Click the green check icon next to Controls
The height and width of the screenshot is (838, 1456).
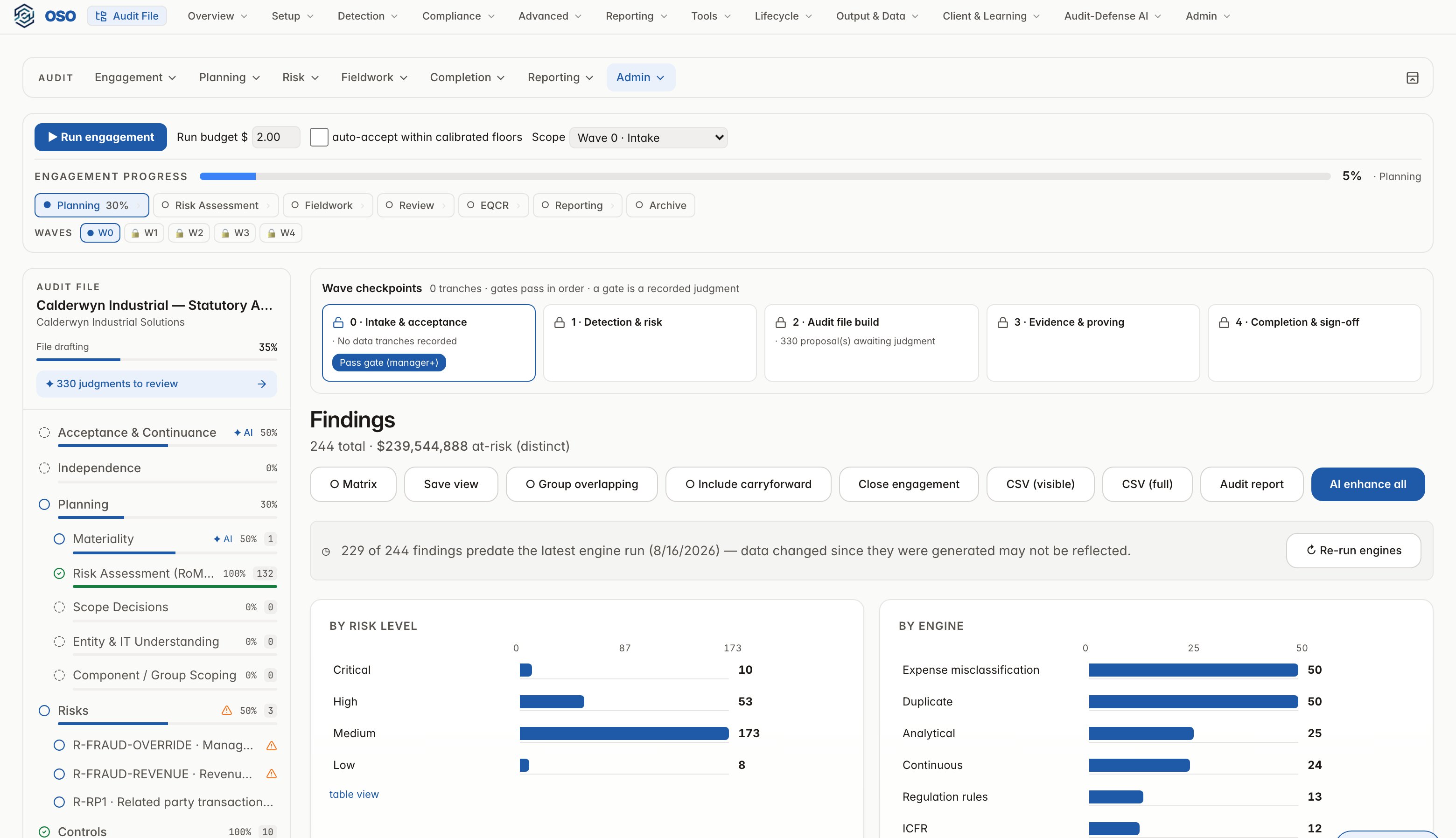pyautogui.click(x=44, y=831)
